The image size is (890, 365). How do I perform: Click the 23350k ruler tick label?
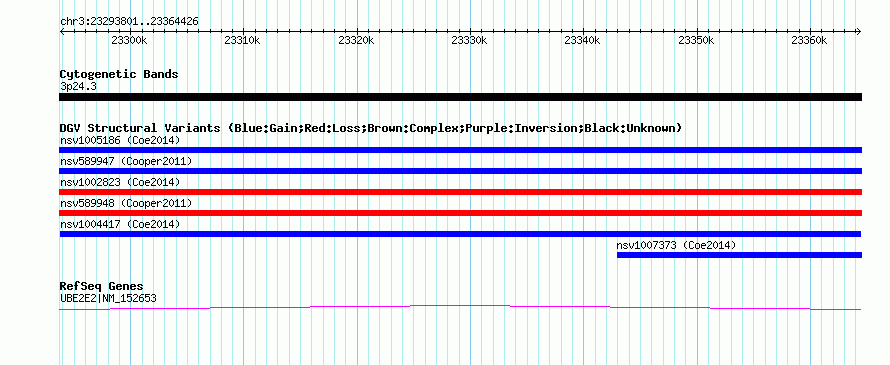(696, 40)
